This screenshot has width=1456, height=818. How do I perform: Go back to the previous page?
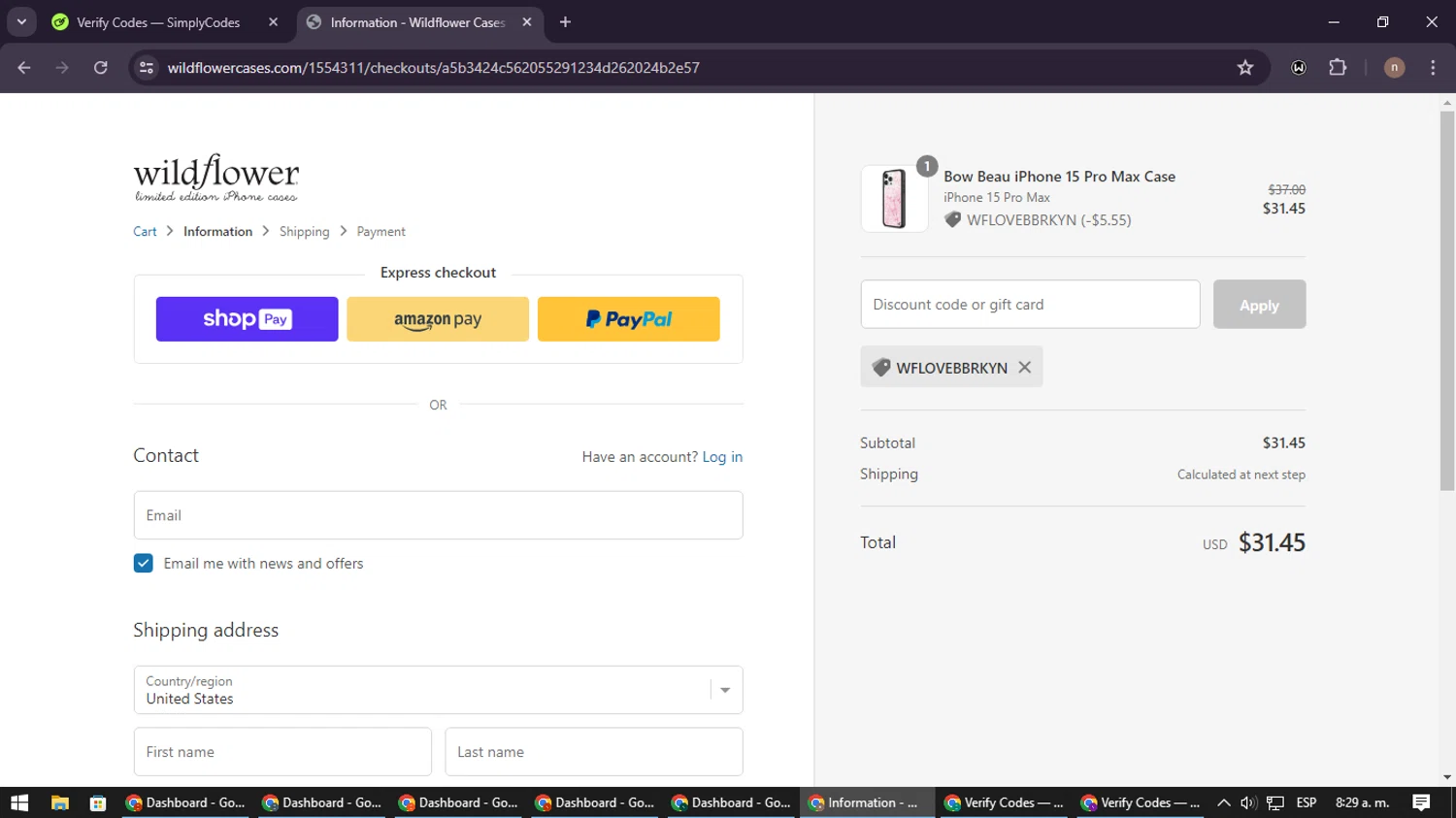[24, 68]
